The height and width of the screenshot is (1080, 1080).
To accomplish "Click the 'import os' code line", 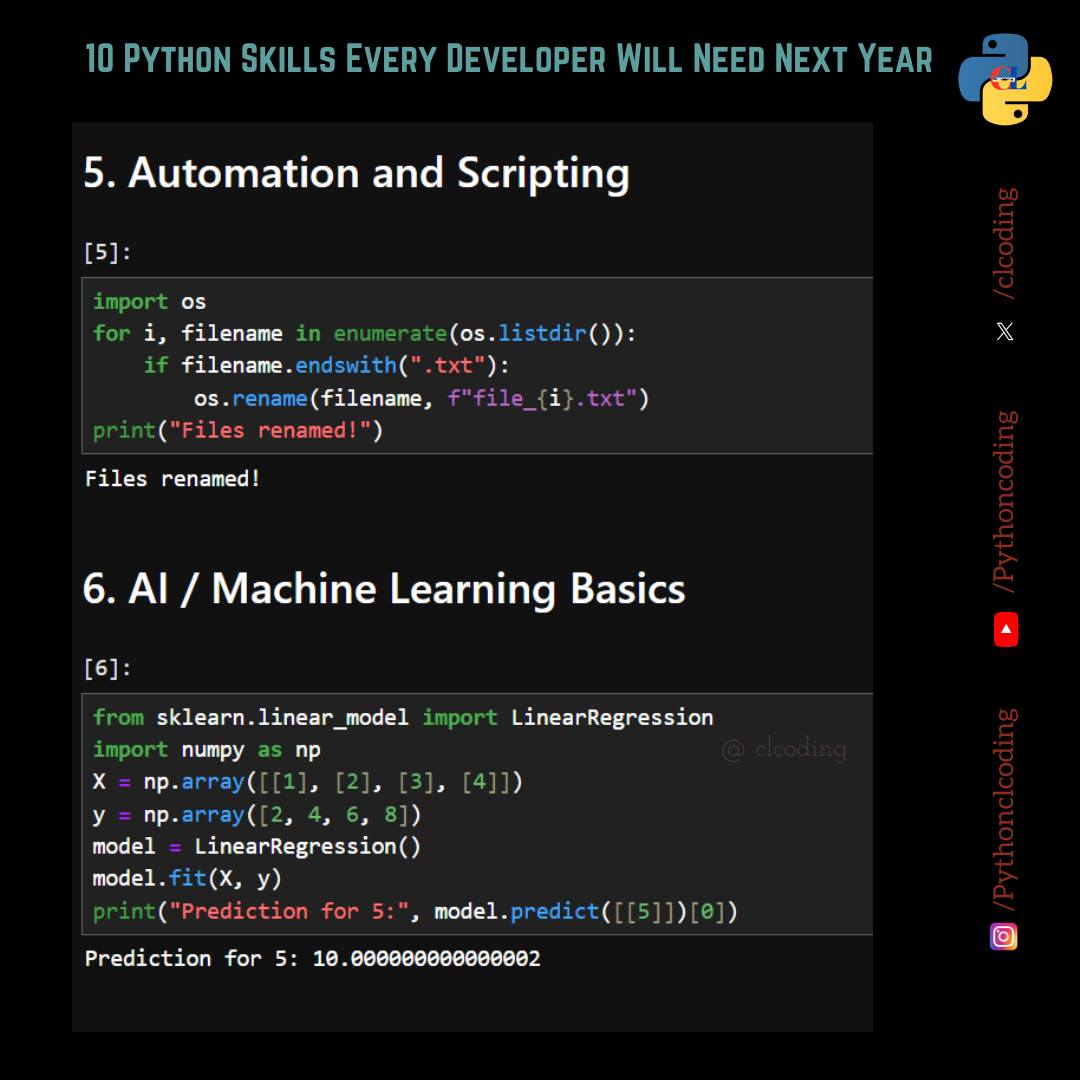I will click(149, 302).
